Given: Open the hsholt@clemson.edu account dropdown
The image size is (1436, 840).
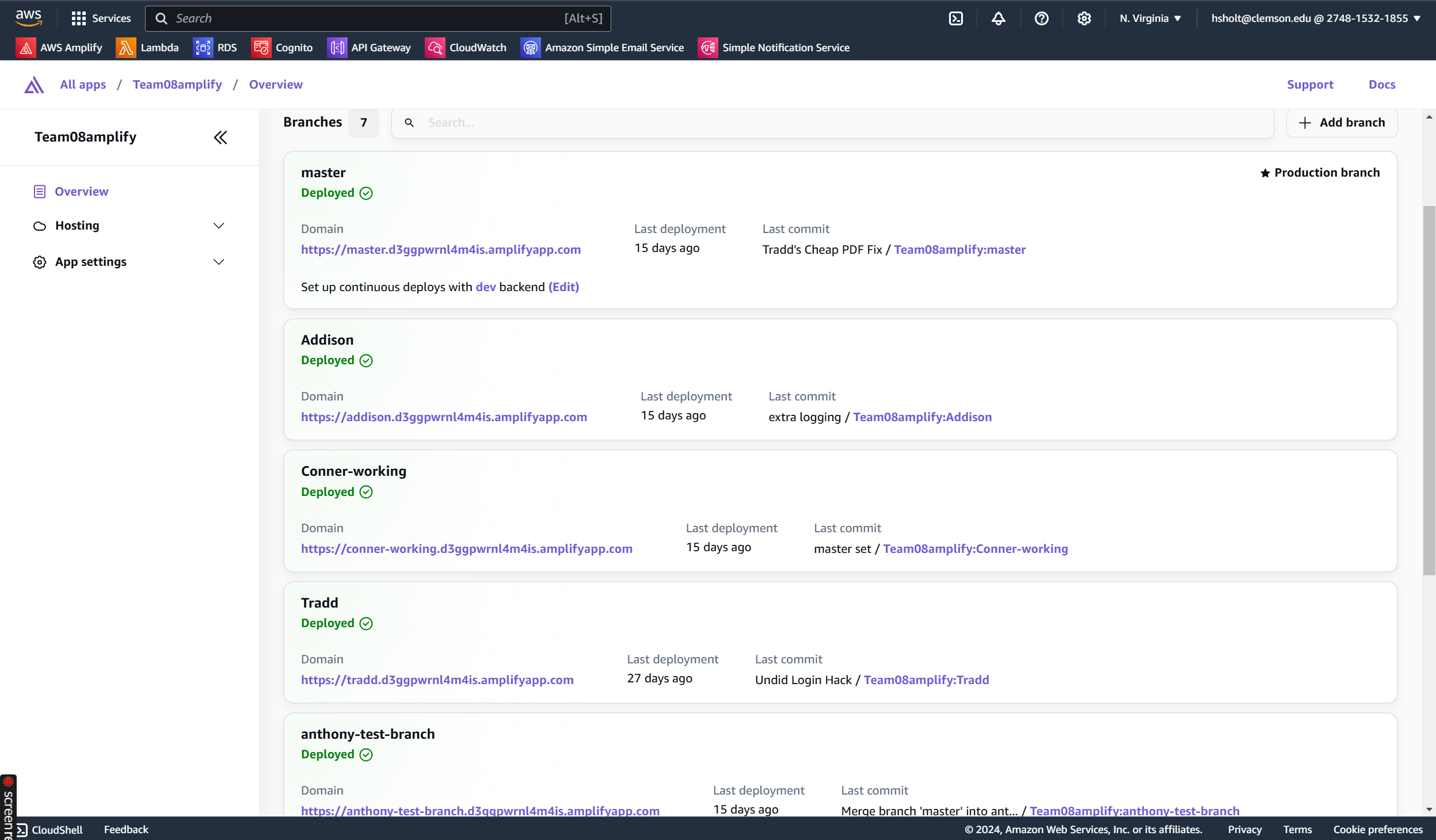Looking at the screenshot, I should 1315,18.
